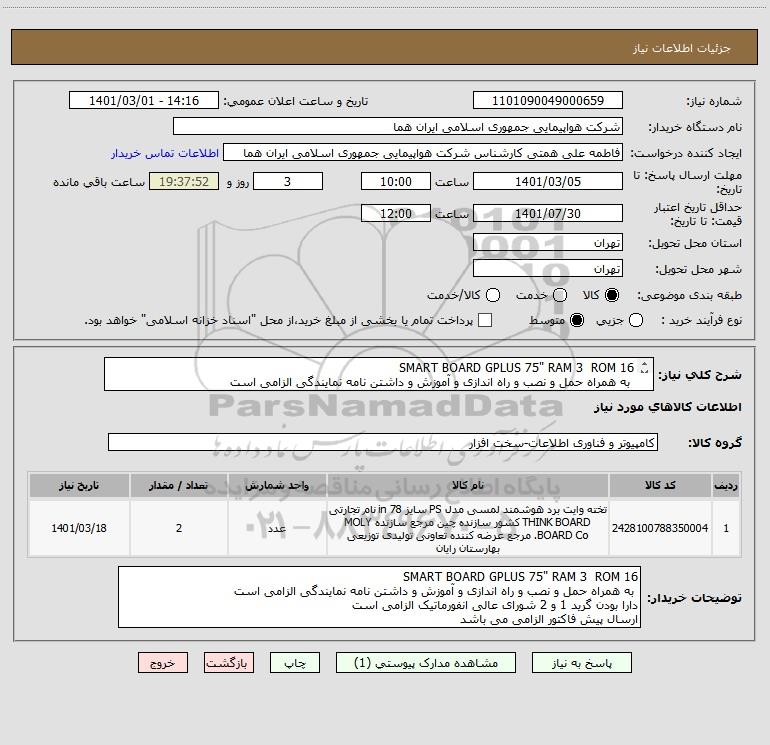Viewport: 770px width, 745px height.
Task: Click the request creator field 'فاطمه علی همتی'
Action: pyautogui.click(x=423, y=152)
